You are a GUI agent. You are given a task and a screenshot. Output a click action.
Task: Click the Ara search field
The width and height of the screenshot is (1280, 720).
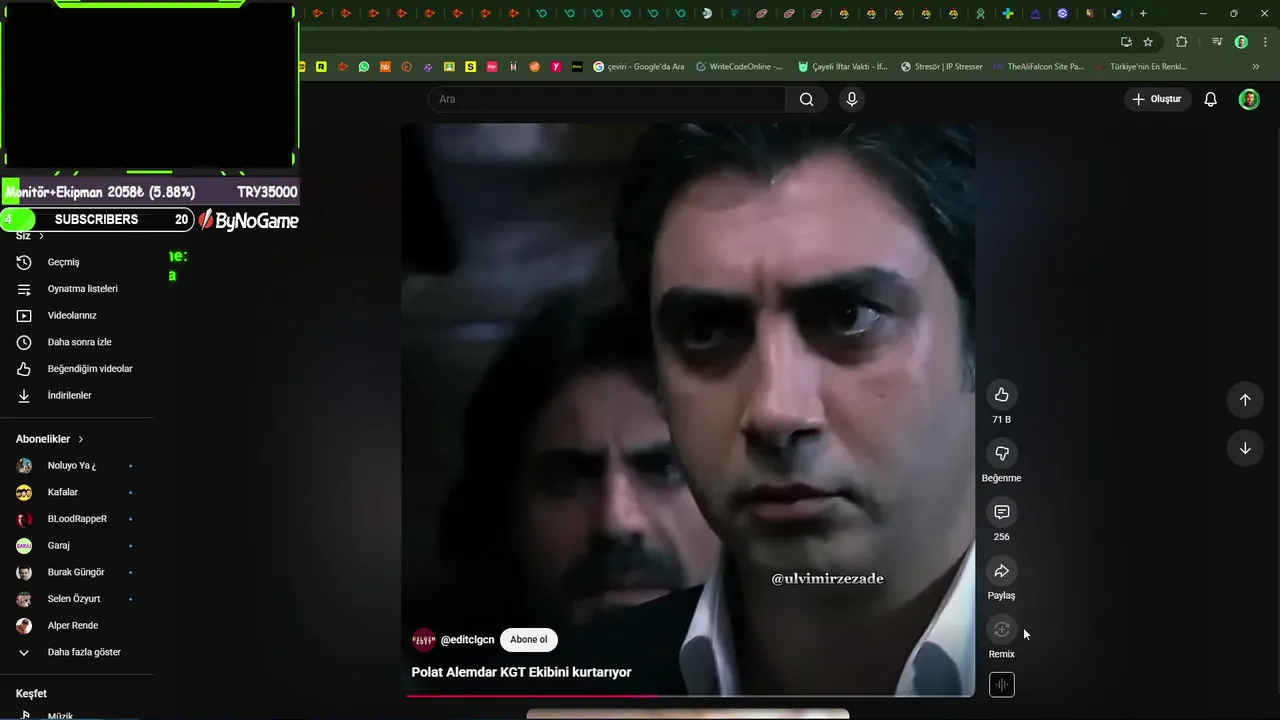pyautogui.click(x=607, y=99)
